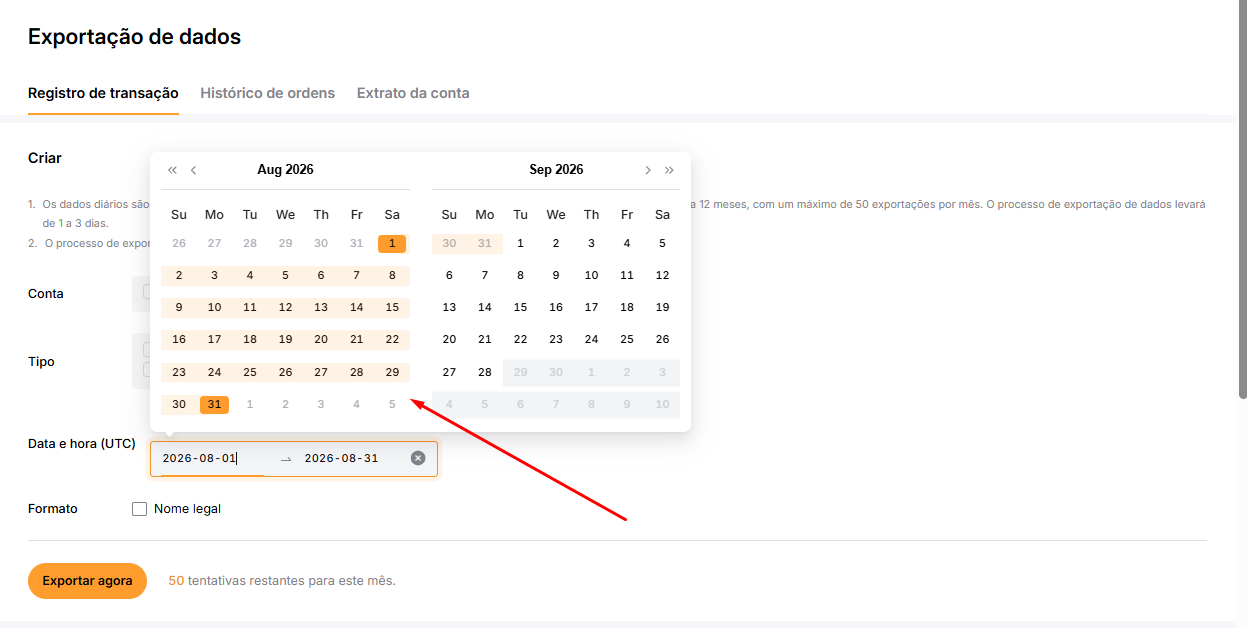The height and width of the screenshot is (628, 1247).
Task: Choose August 12 in the calendar
Action: coord(285,307)
